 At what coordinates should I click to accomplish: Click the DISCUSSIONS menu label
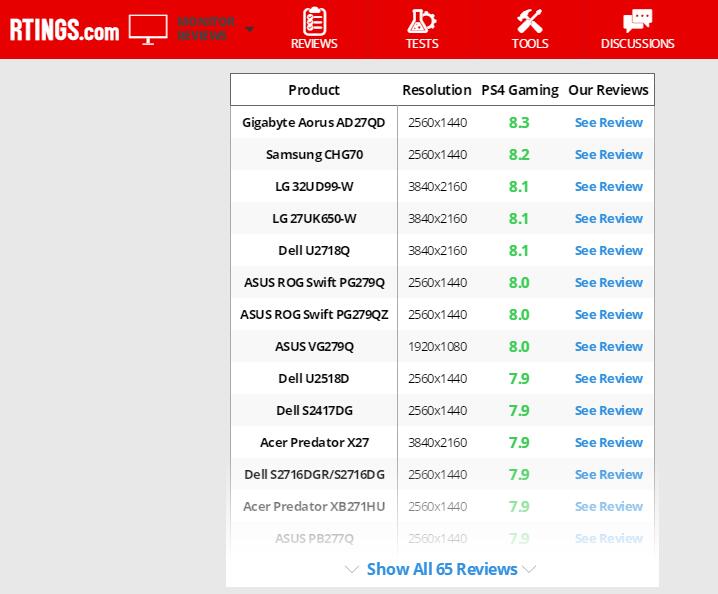[x=637, y=44]
